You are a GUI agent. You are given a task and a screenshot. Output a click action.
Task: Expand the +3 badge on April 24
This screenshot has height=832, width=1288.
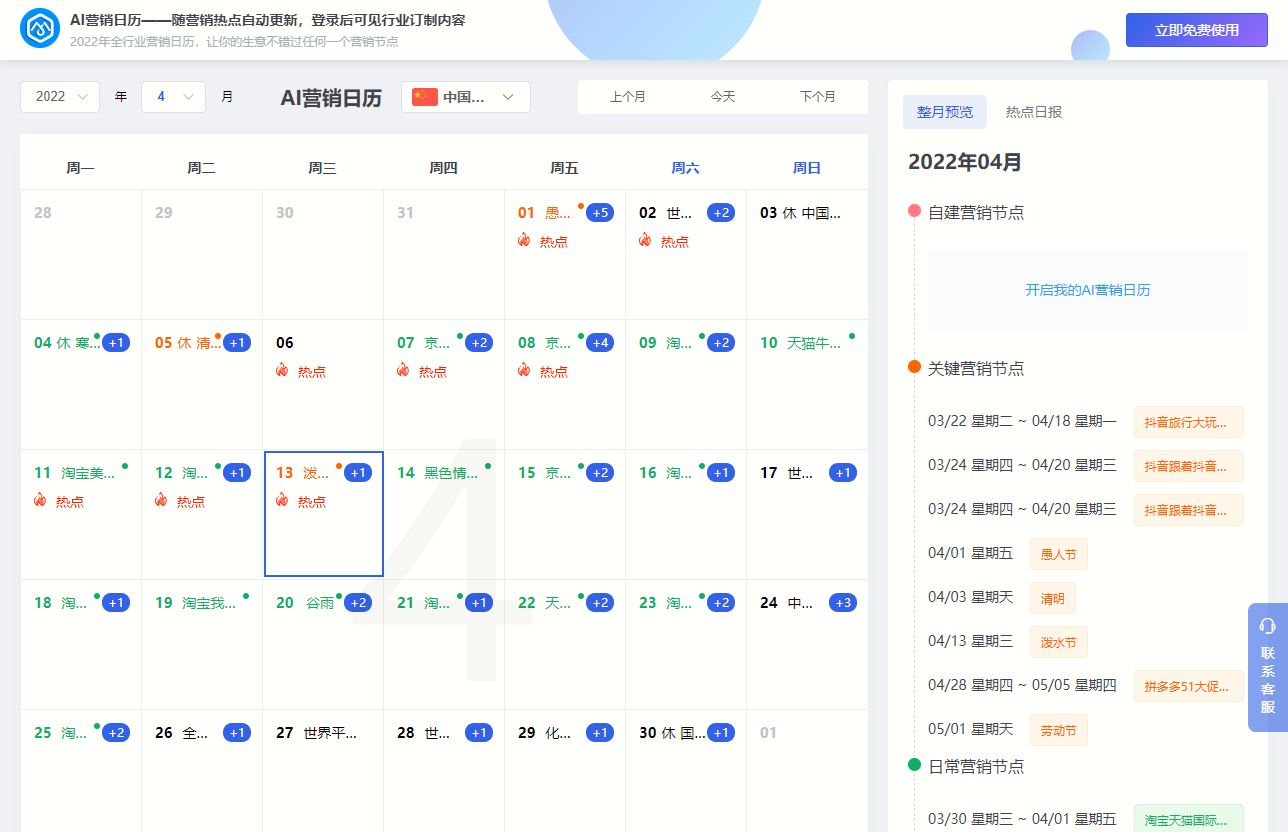(x=842, y=602)
